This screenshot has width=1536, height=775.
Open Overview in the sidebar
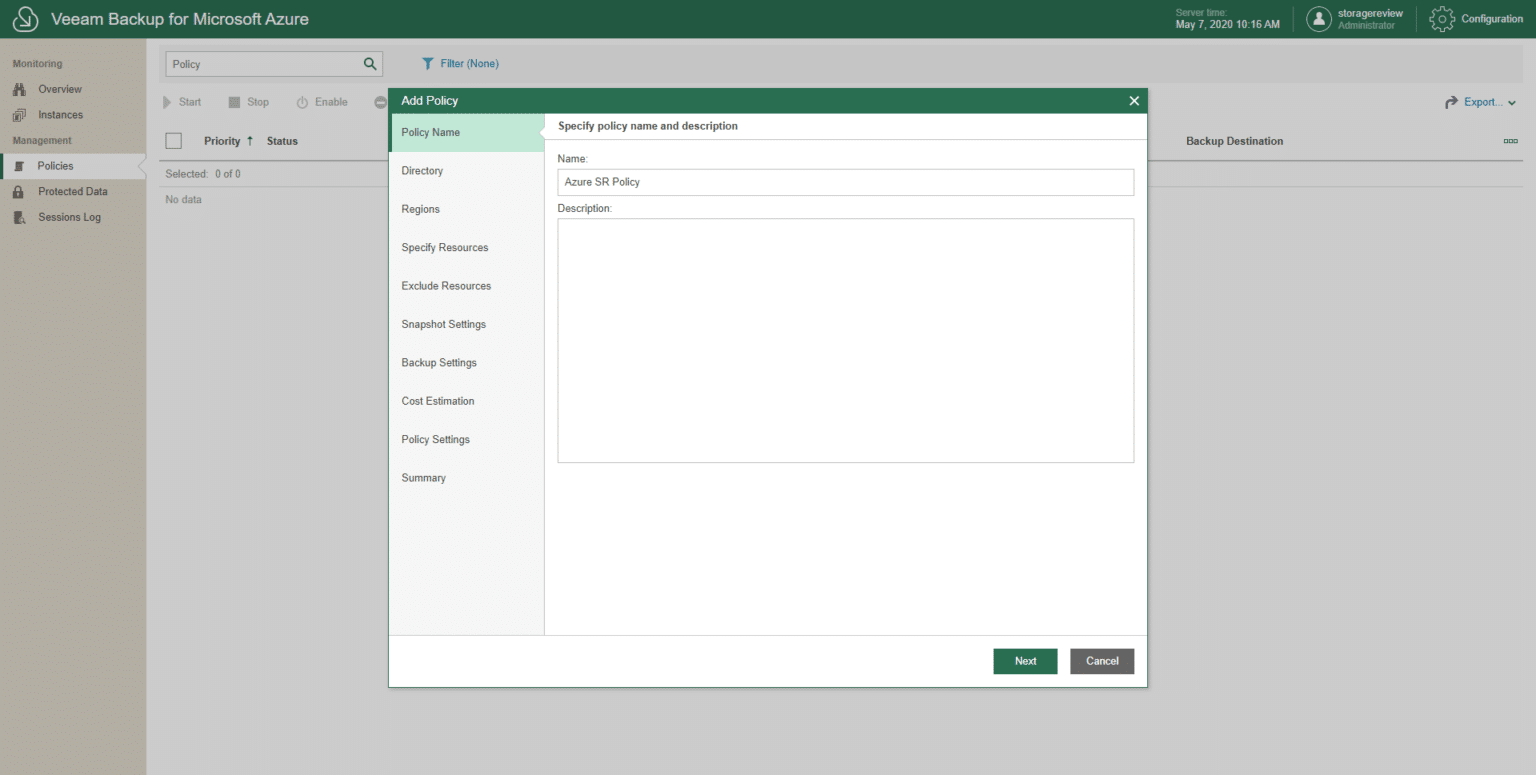60,90
